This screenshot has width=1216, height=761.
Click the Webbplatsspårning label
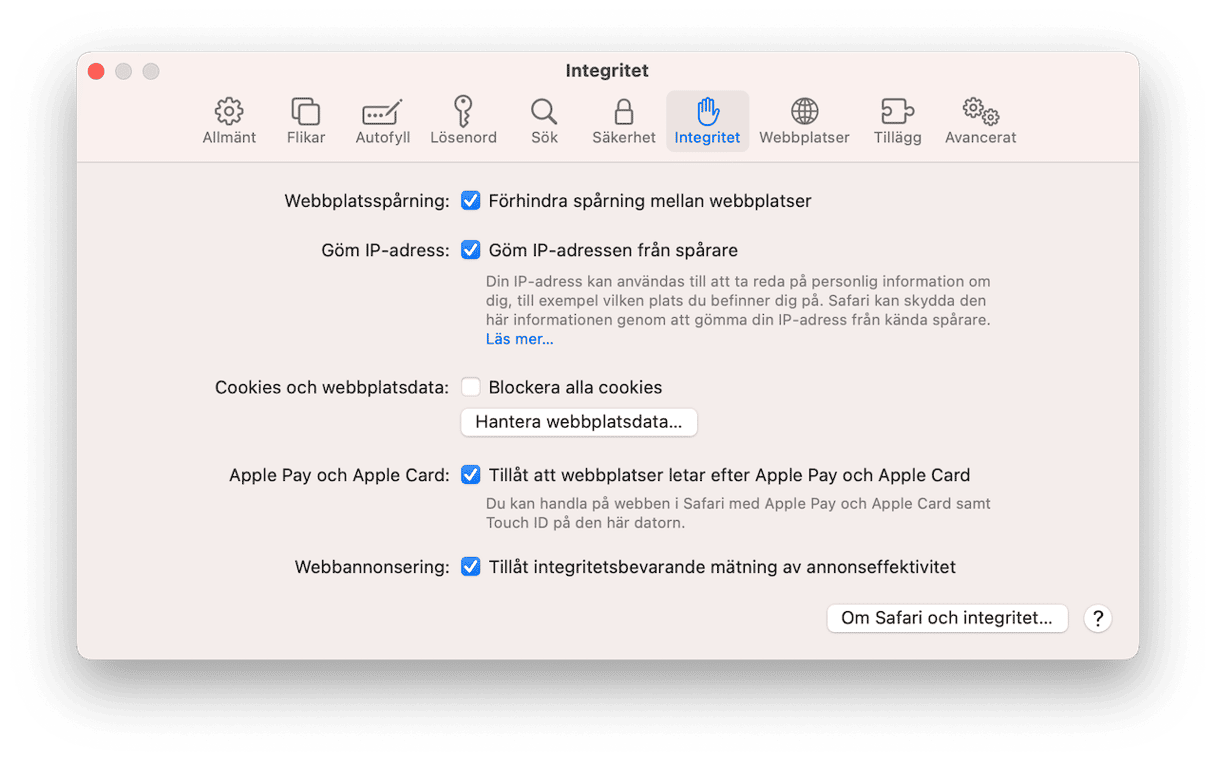(367, 201)
